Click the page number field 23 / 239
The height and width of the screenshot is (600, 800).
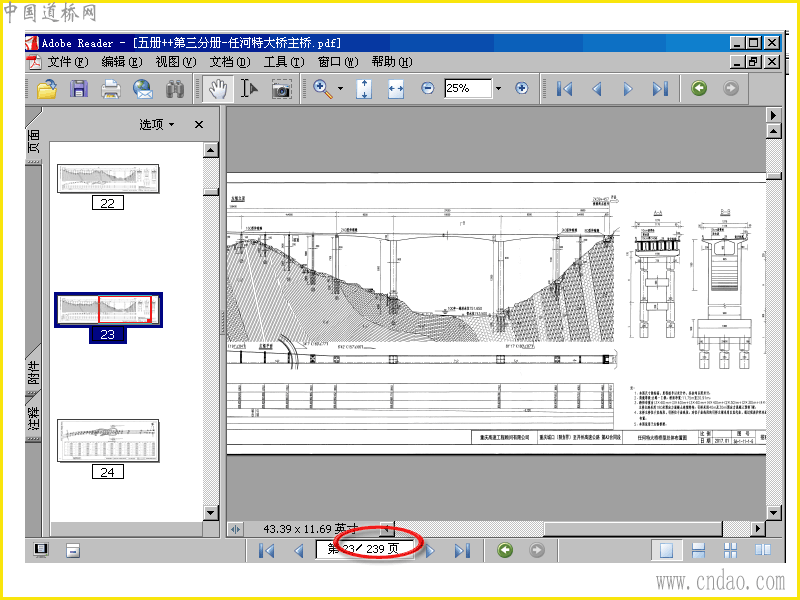pos(365,549)
